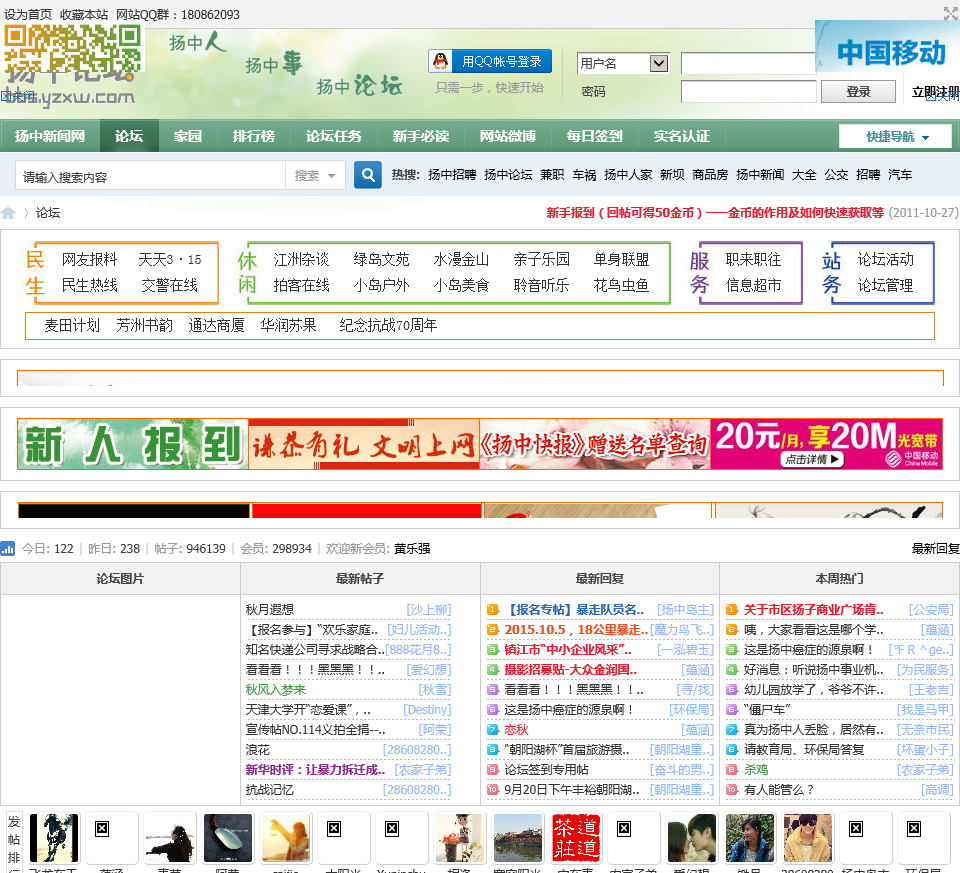Open the 家园 navigation item
The width and height of the screenshot is (960, 873).
coord(187,136)
